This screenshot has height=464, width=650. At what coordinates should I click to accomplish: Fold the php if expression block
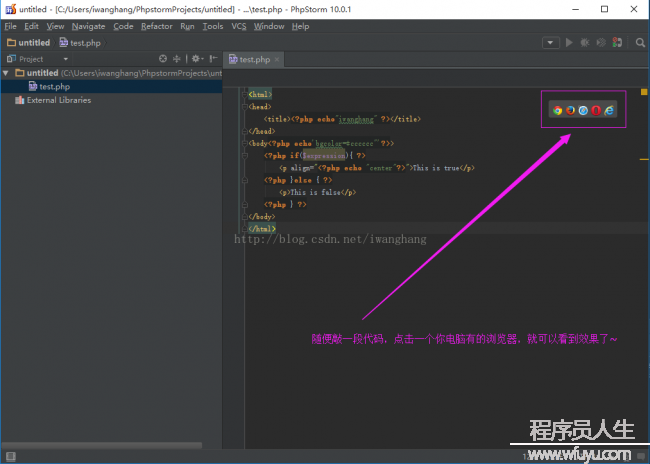coord(245,155)
